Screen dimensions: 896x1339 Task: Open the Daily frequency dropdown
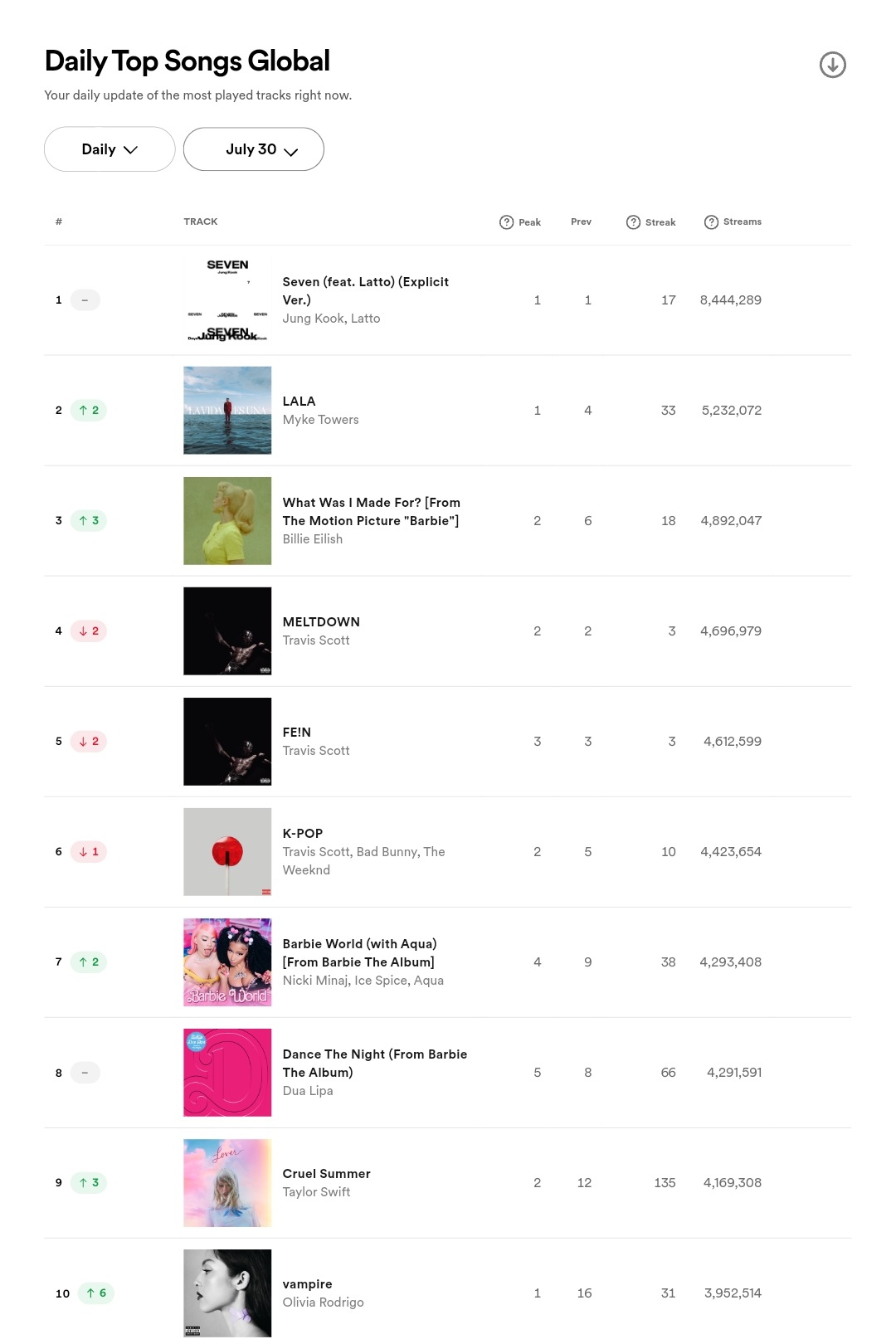point(110,149)
